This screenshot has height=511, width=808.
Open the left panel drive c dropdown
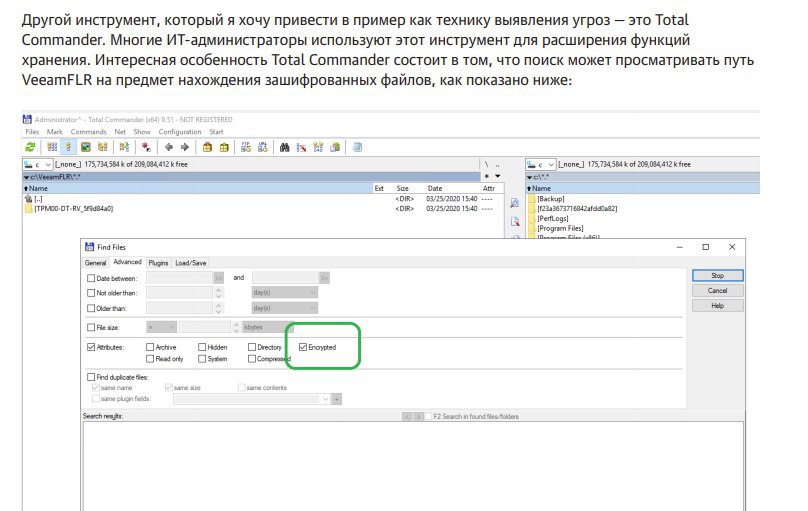pos(38,164)
